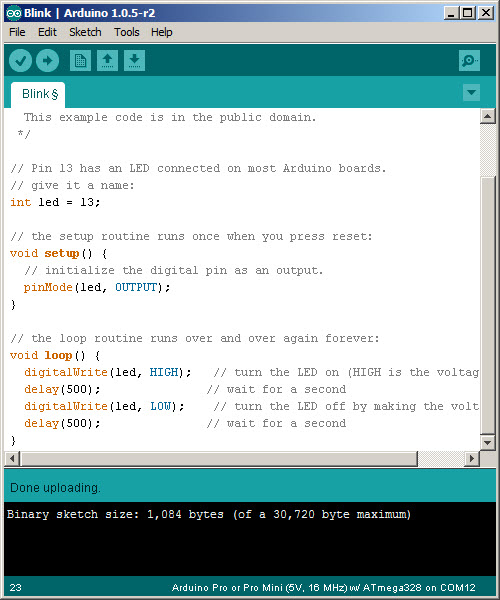Open the Sketch menu
Viewport: 500px width, 600px height.
pos(85,32)
